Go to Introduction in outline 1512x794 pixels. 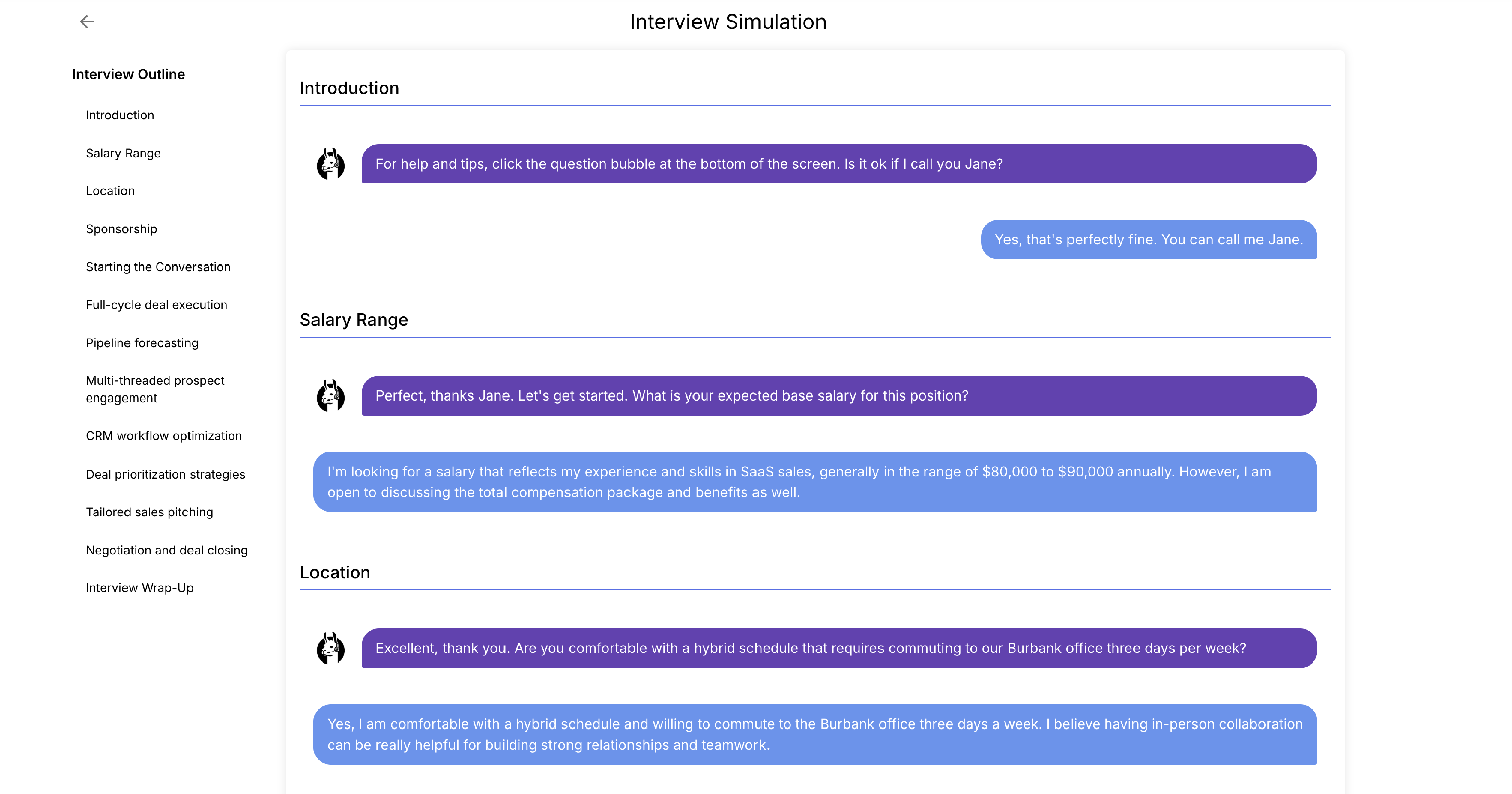(x=120, y=115)
